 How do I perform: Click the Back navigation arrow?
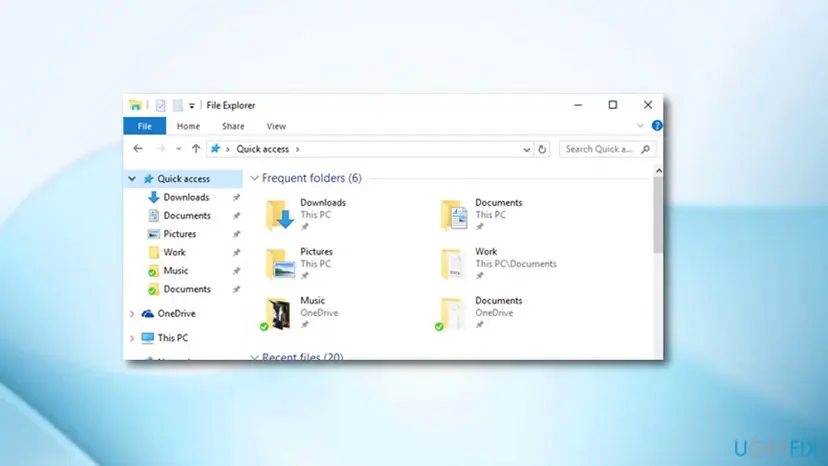tap(138, 149)
